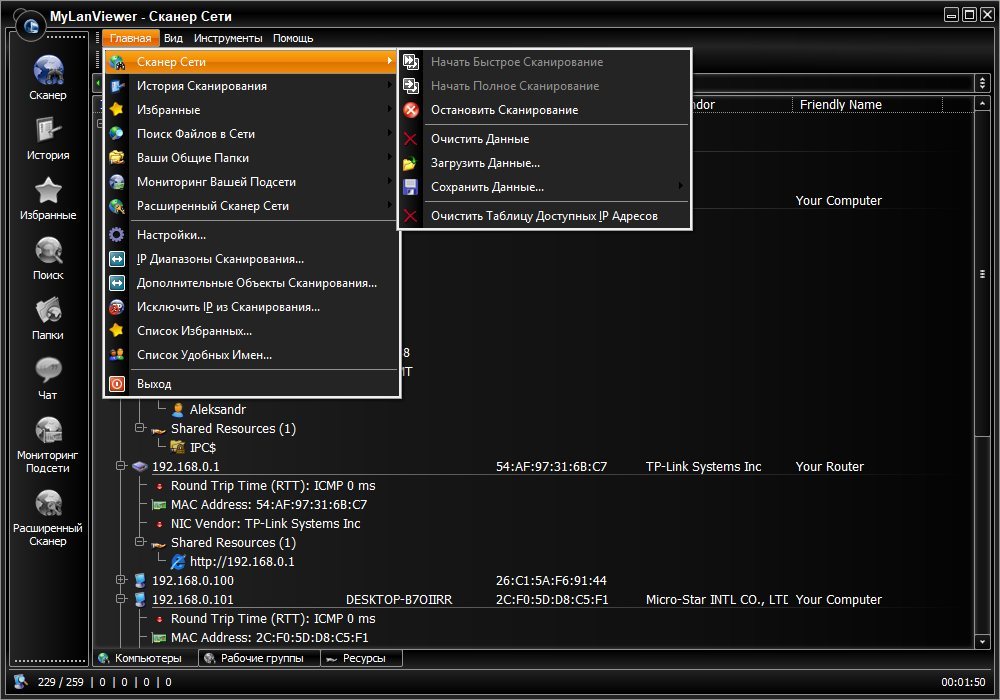Click the История sidebar icon
1000x700 pixels.
[48, 136]
